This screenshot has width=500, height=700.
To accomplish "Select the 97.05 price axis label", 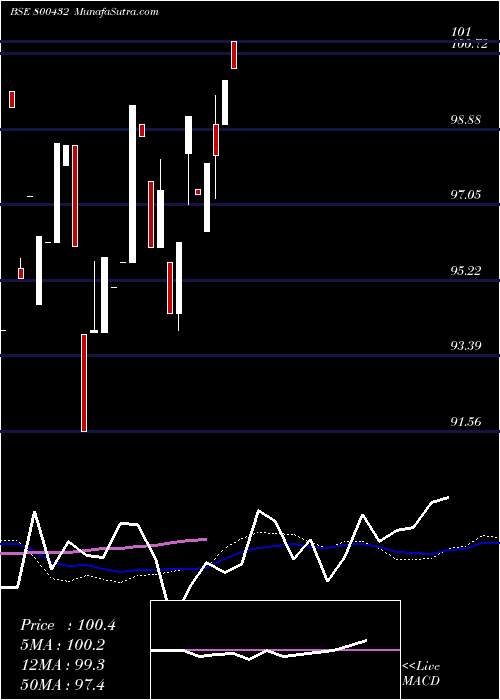I will tap(466, 195).
